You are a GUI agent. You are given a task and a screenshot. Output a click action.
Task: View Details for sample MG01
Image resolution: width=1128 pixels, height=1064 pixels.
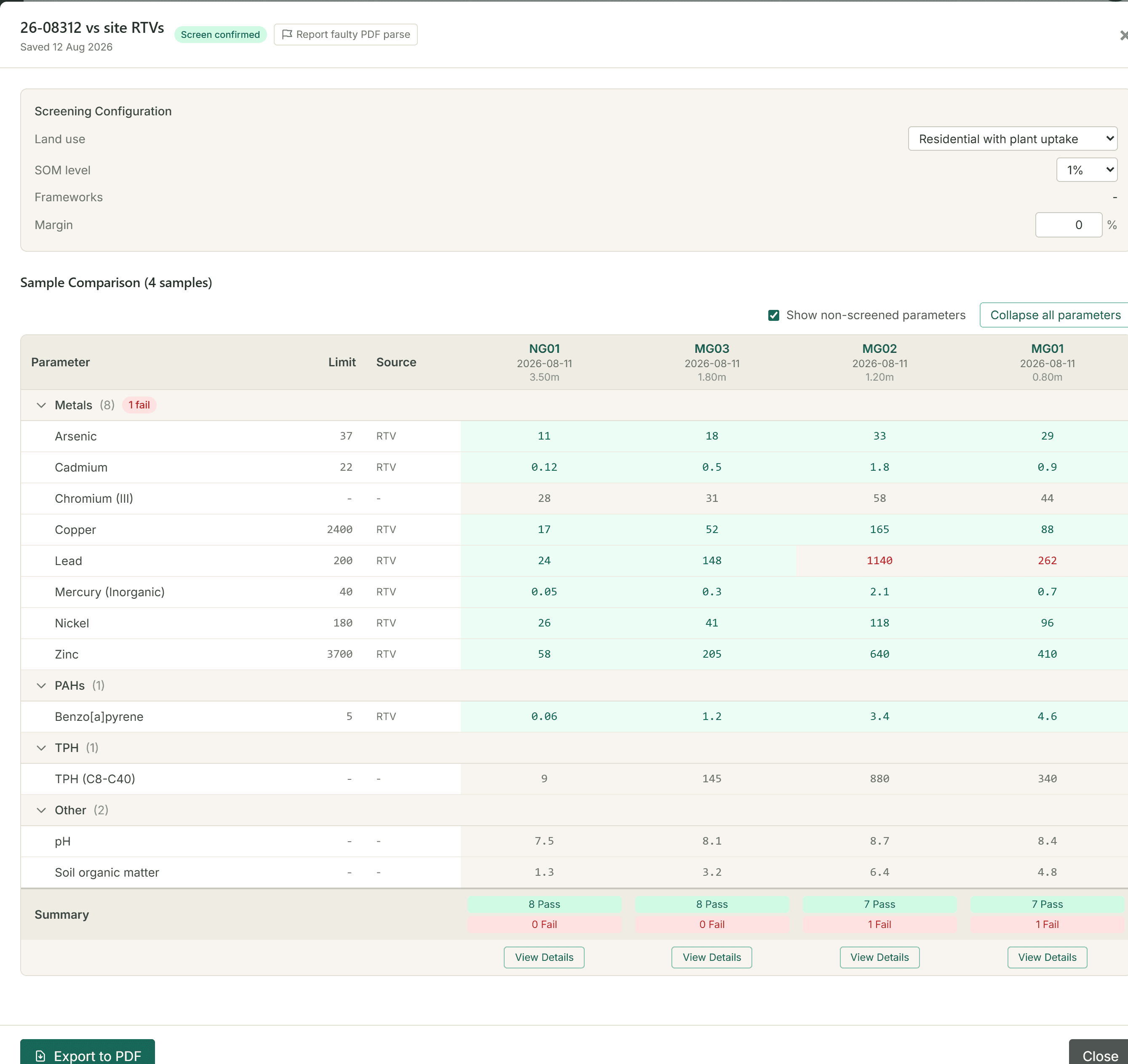click(x=1047, y=957)
